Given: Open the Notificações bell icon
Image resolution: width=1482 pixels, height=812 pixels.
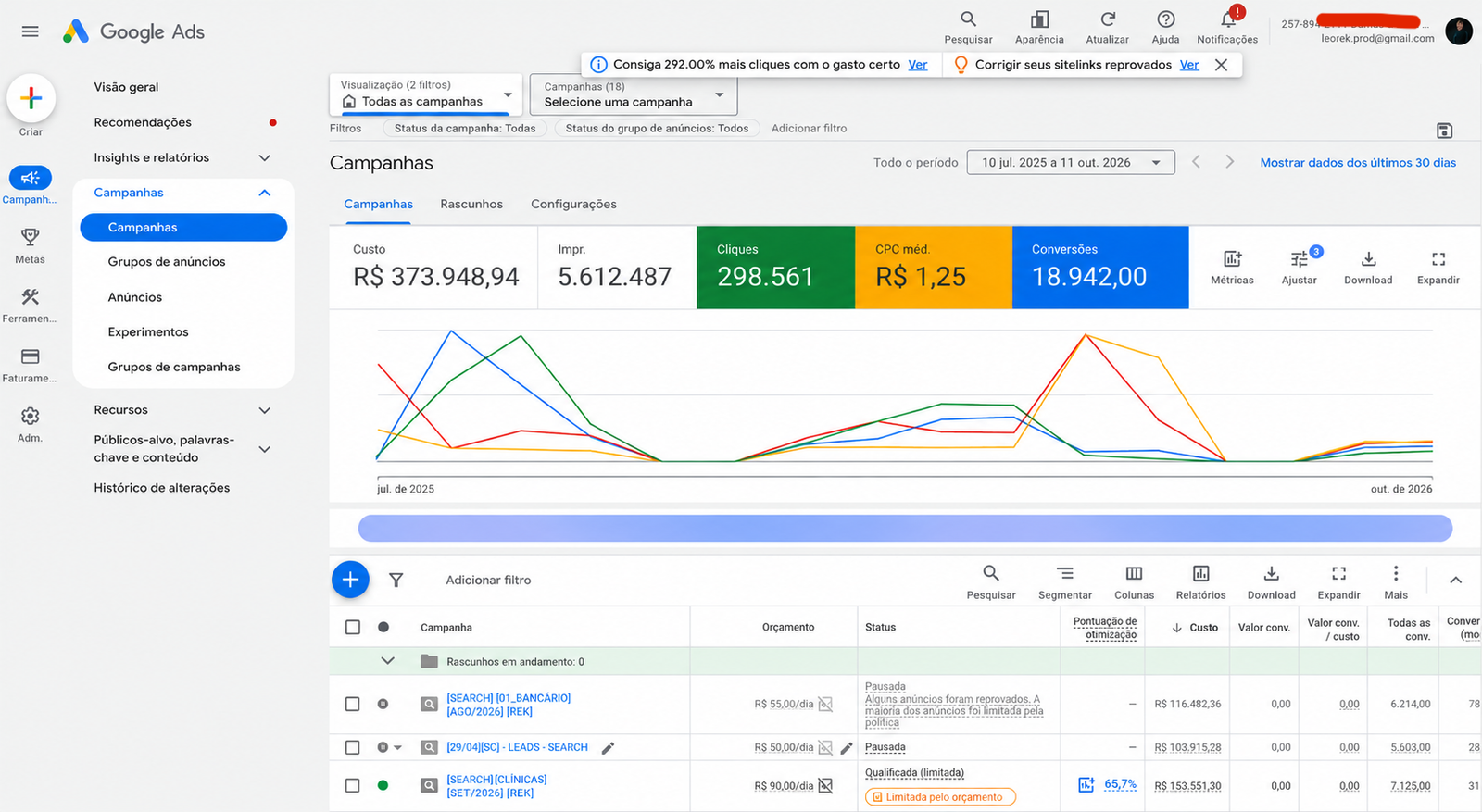Looking at the screenshot, I should coord(1228,19).
